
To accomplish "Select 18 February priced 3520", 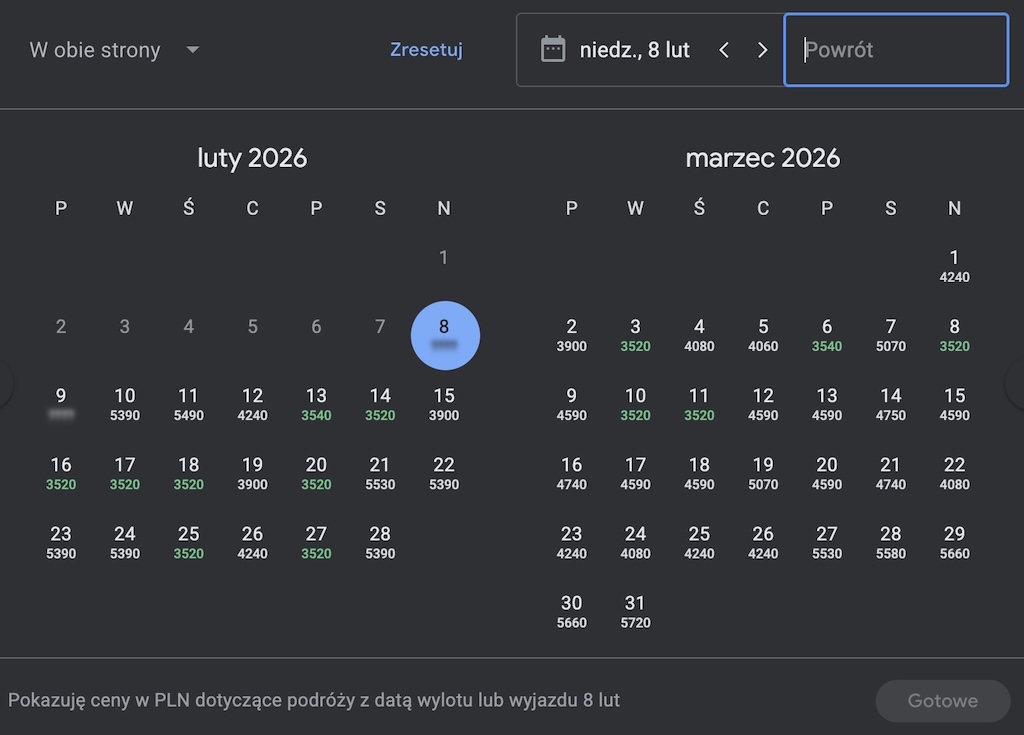I will coord(189,474).
